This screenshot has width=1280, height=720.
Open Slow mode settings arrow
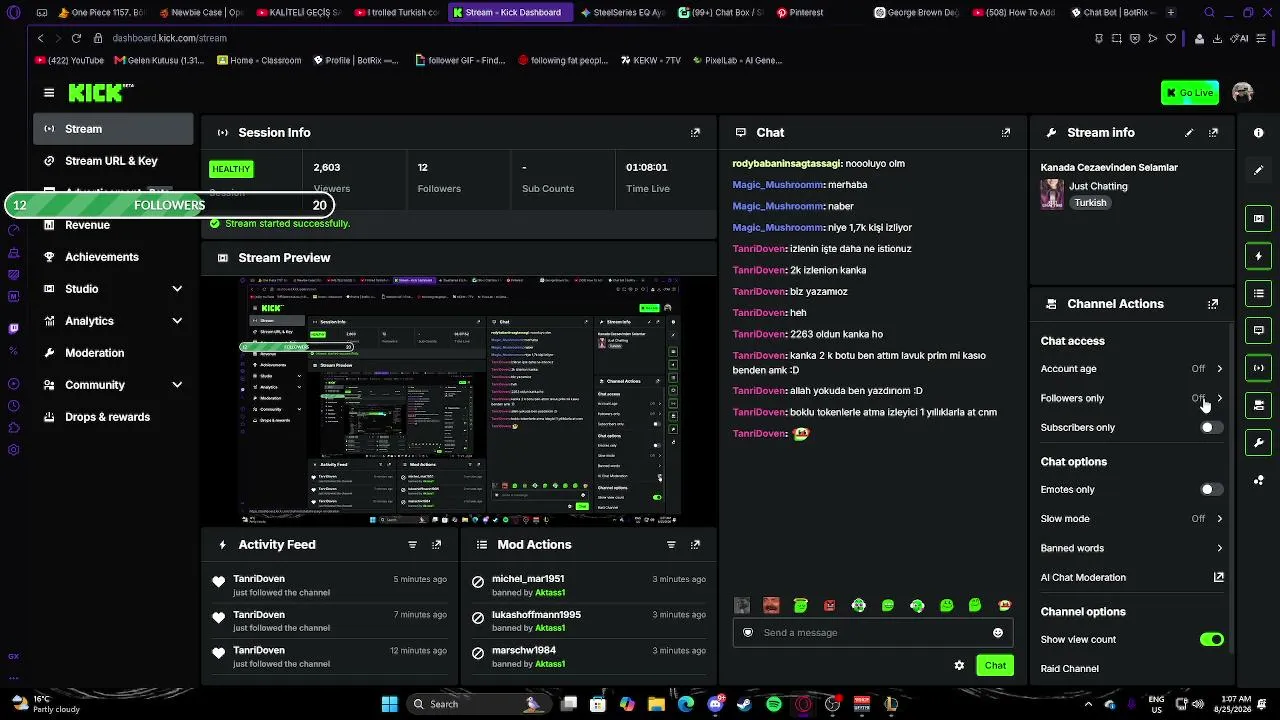(x=1219, y=519)
